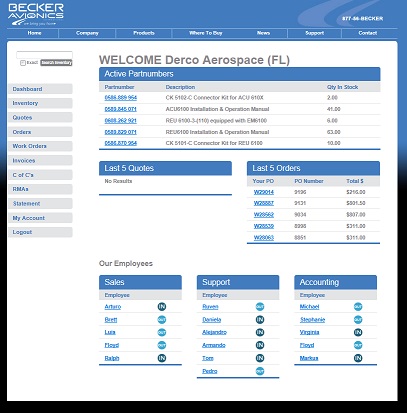Focus the inventory search text field
The image size is (407, 413).
tap(44, 55)
